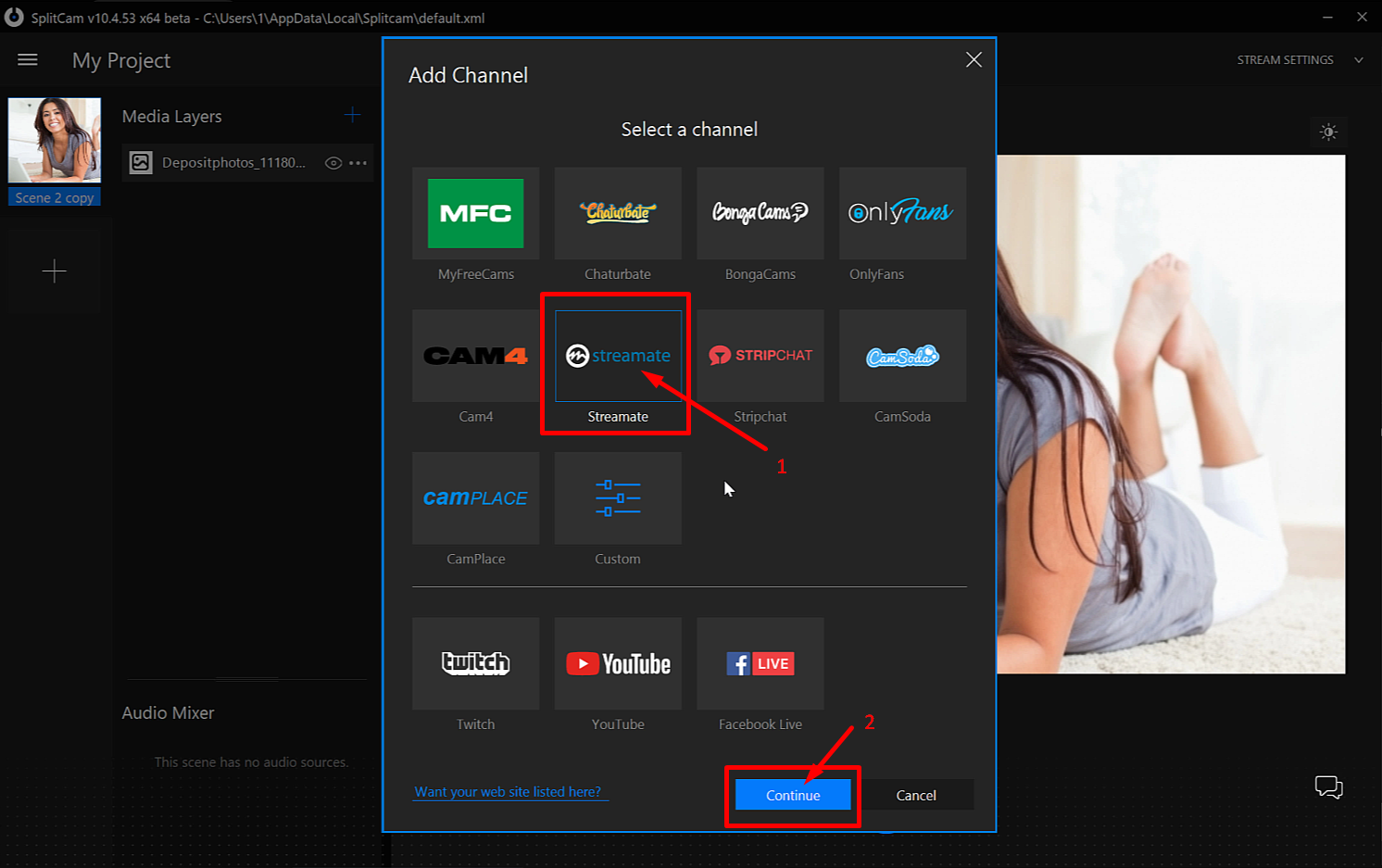Image resolution: width=1382 pixels, height=868 pixels.
Task: Select the Stripchat channel tile
Action: point(760,356)
